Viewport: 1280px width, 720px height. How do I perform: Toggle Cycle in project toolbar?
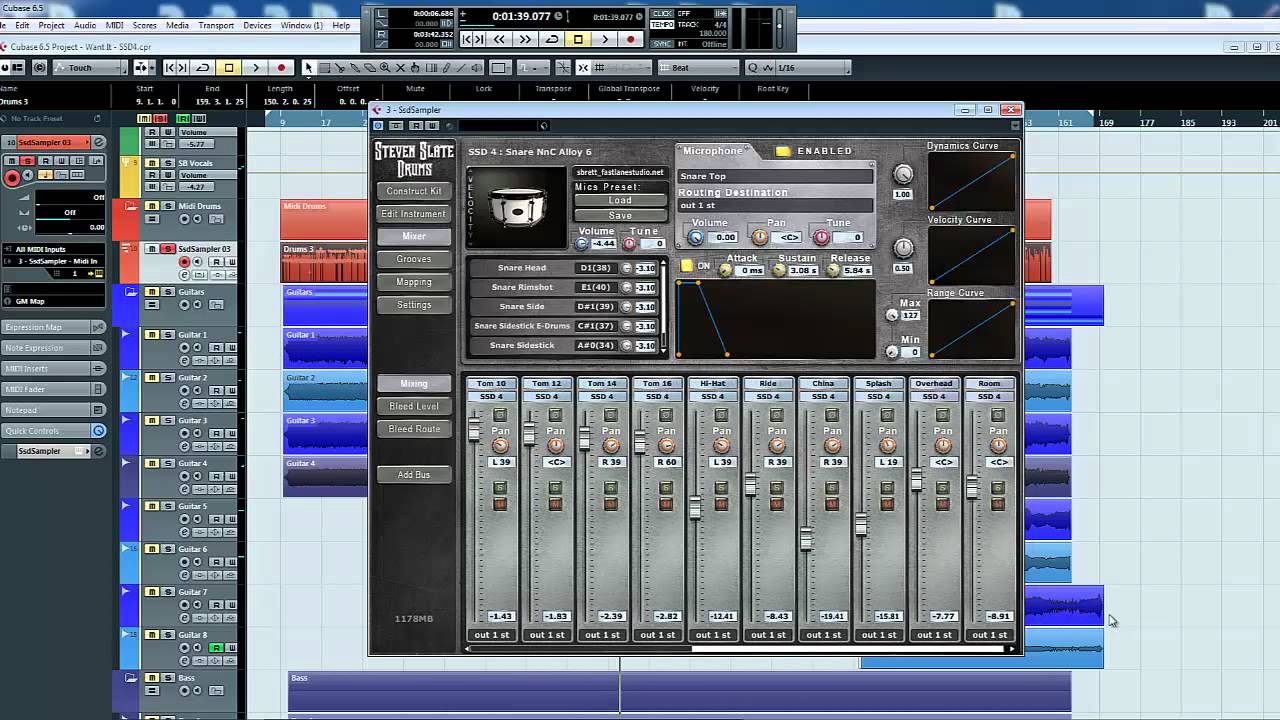coord(203,68)
